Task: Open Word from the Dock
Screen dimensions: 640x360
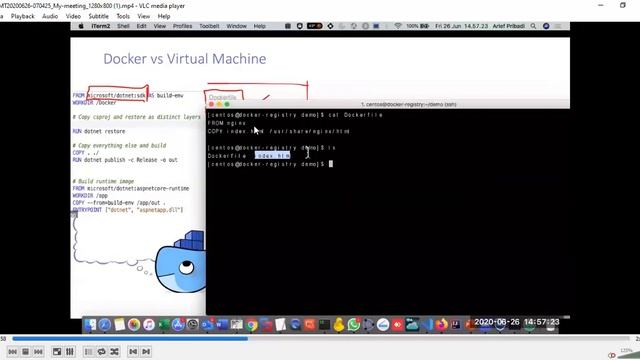Action: point(222,325)
